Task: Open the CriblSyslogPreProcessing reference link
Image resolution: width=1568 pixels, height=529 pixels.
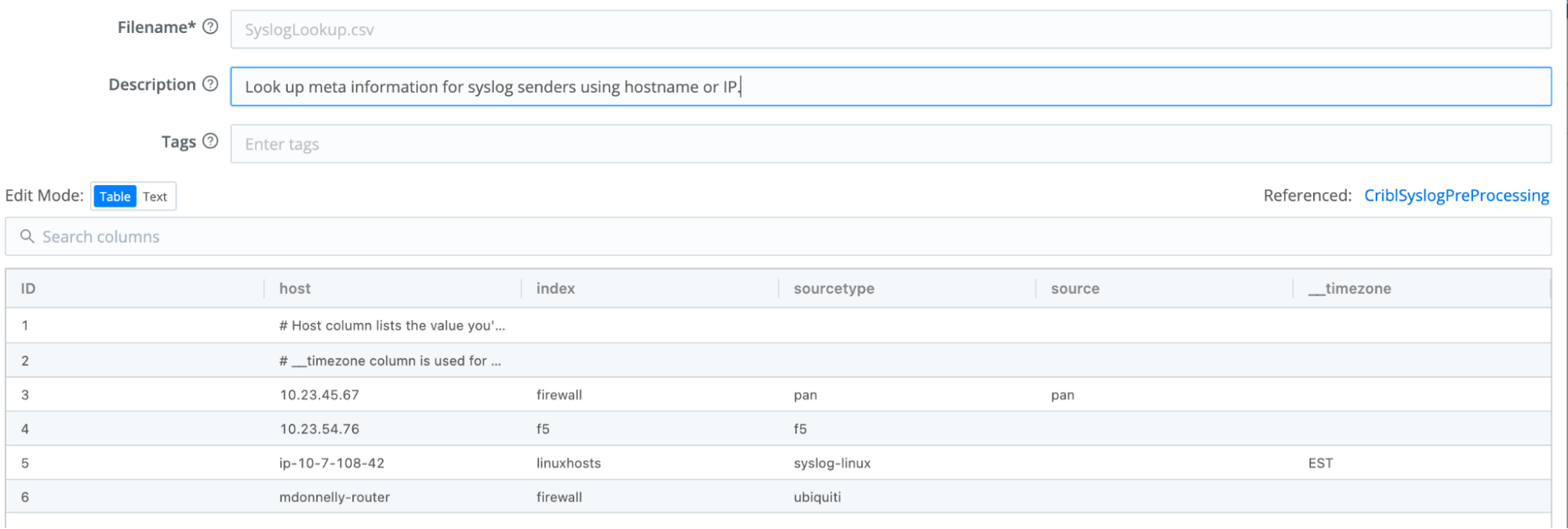Action: [x=1456, y=195]
